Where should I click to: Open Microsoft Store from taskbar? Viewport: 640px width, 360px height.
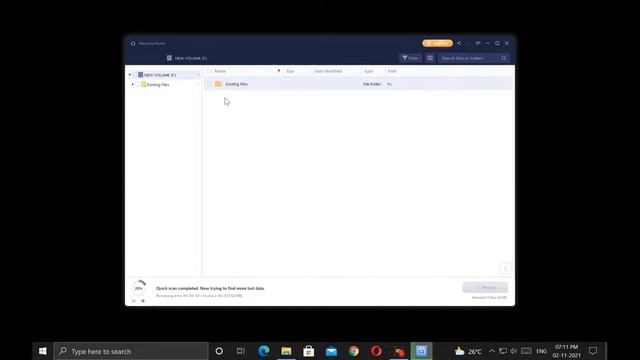(309, 351)
